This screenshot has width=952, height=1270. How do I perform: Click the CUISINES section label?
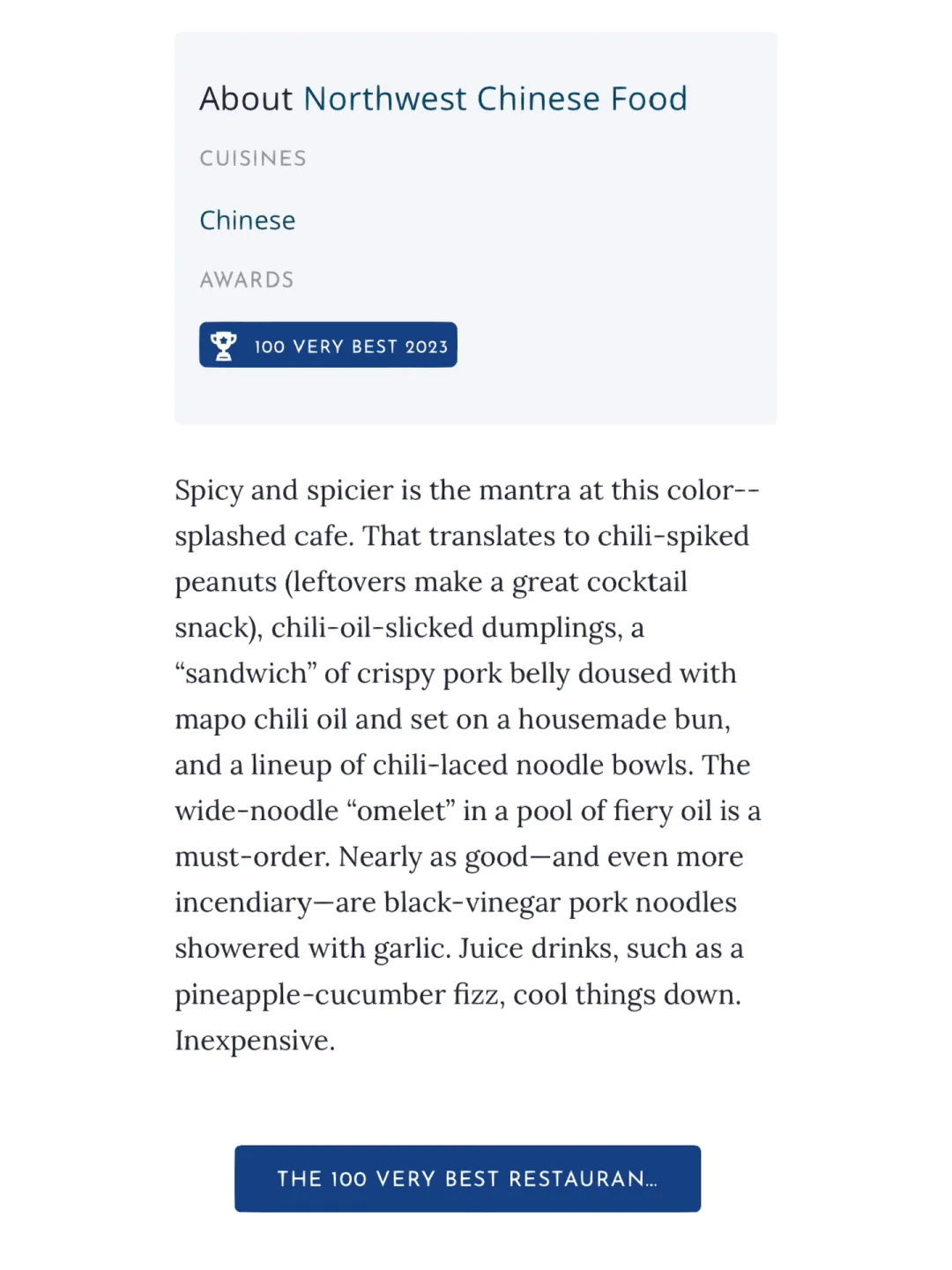[253, 159]
